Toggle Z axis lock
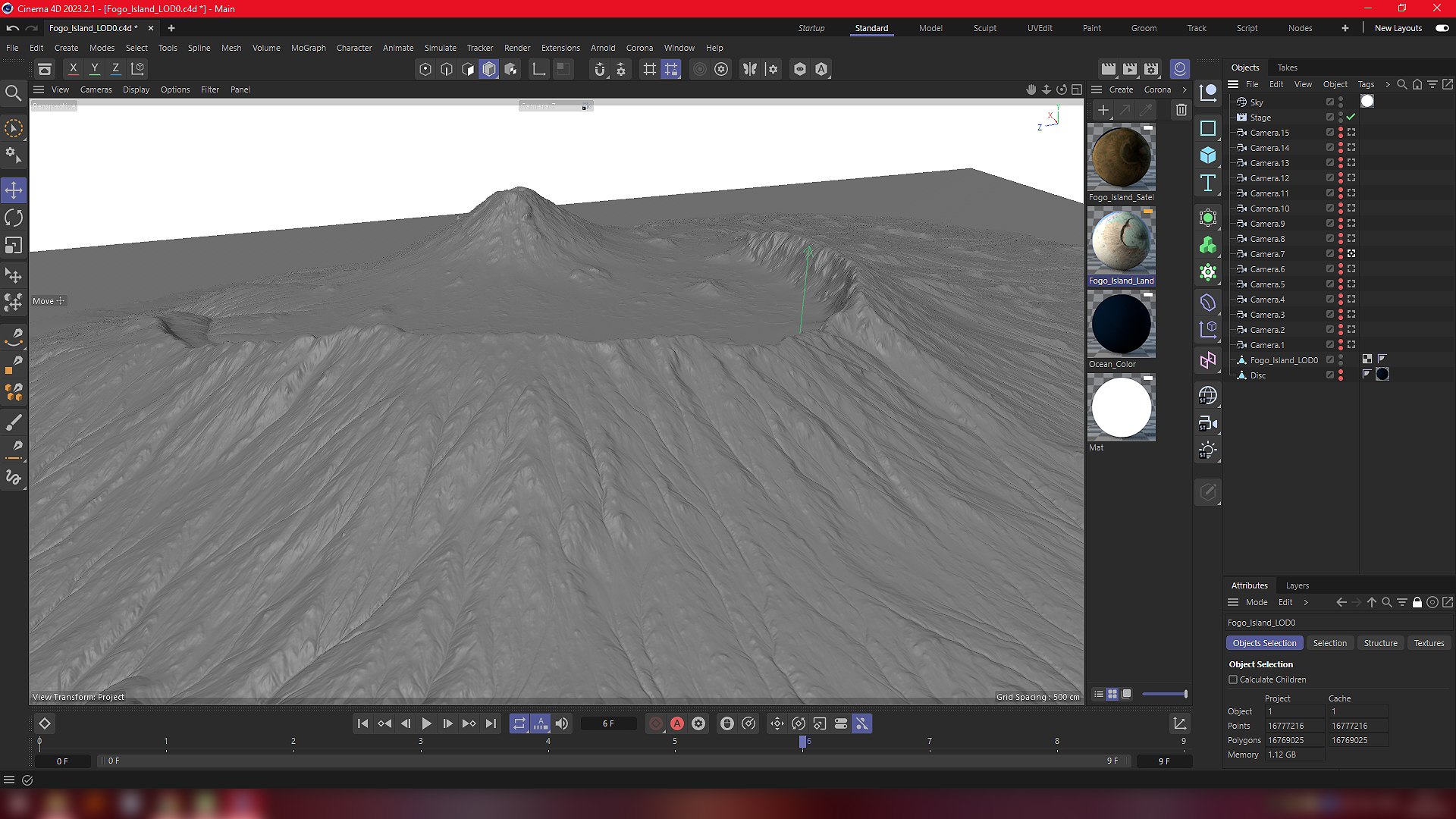 pyautogui.click(x=116, y=68)
